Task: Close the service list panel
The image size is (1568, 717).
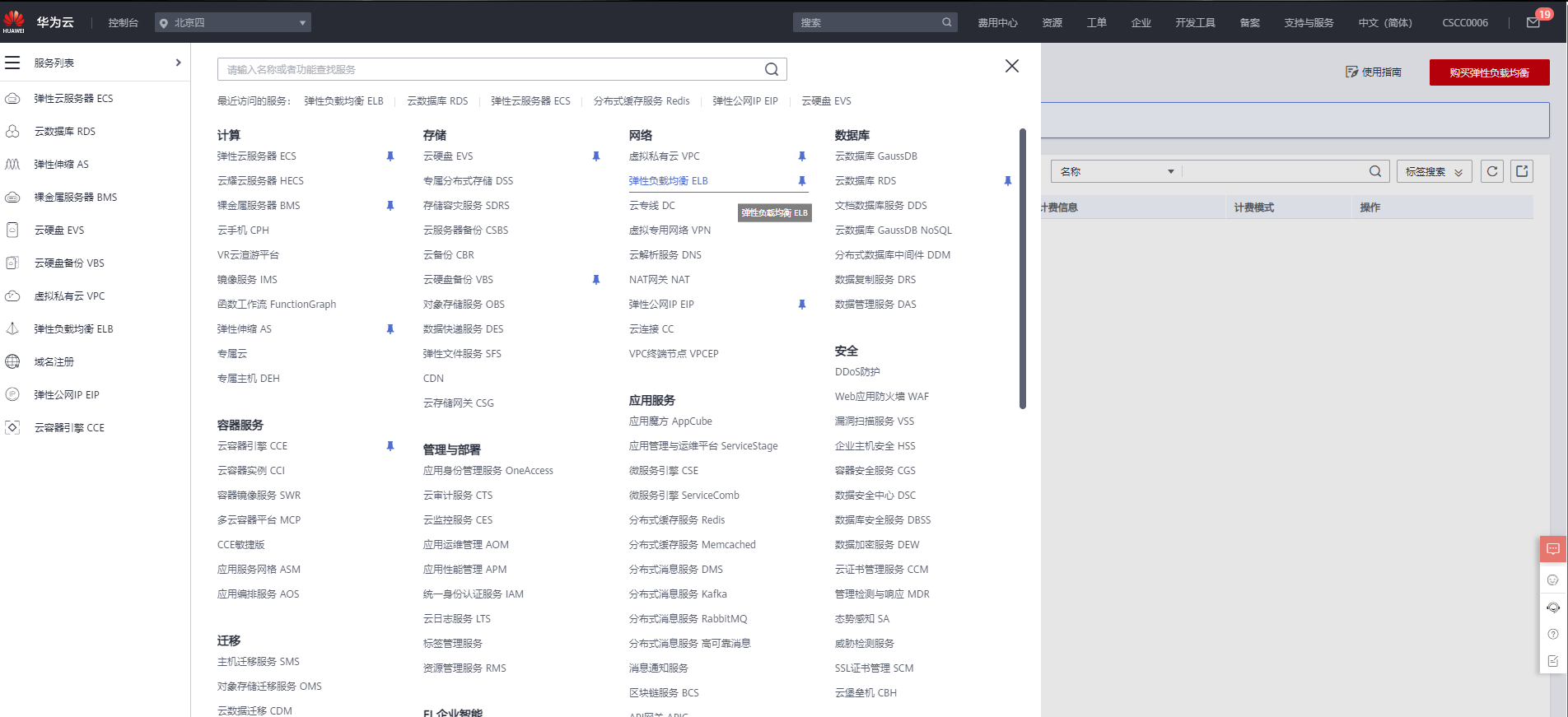Action: pyautogui.click(x=1012, y=66)
